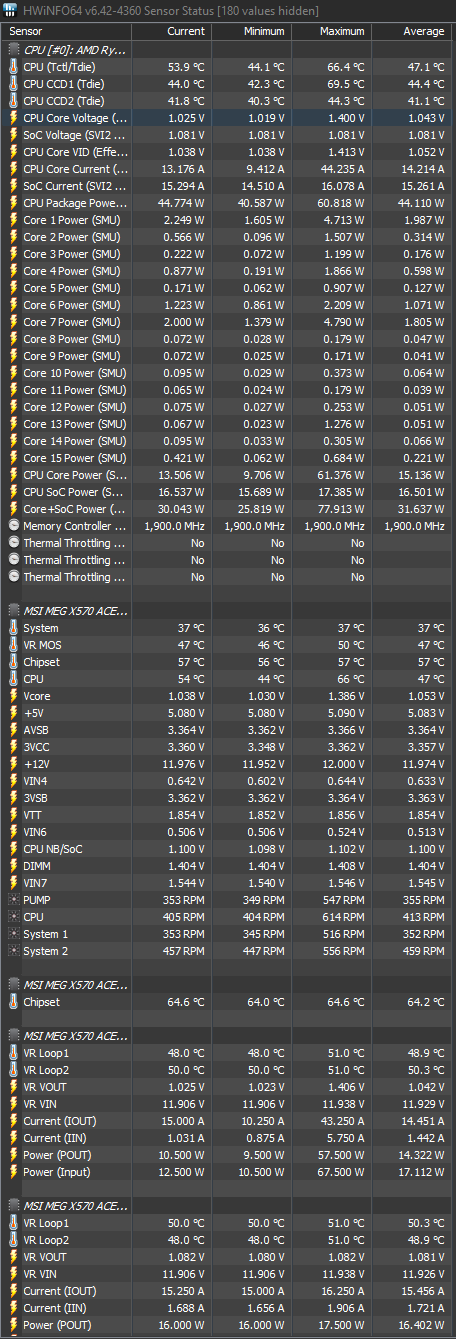Click the lightning icon of Vcore row

[x=13, y=696]
